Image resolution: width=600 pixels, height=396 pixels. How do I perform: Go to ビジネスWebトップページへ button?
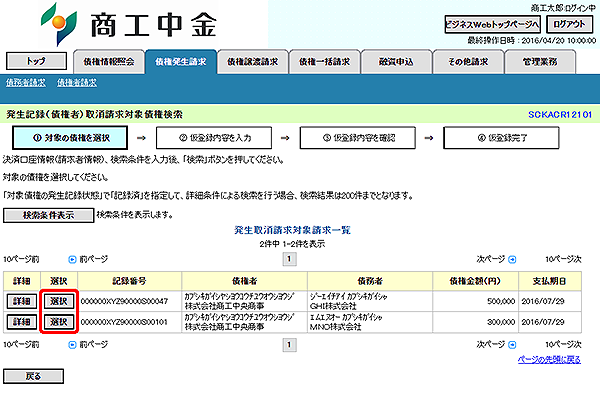(492, 24)
